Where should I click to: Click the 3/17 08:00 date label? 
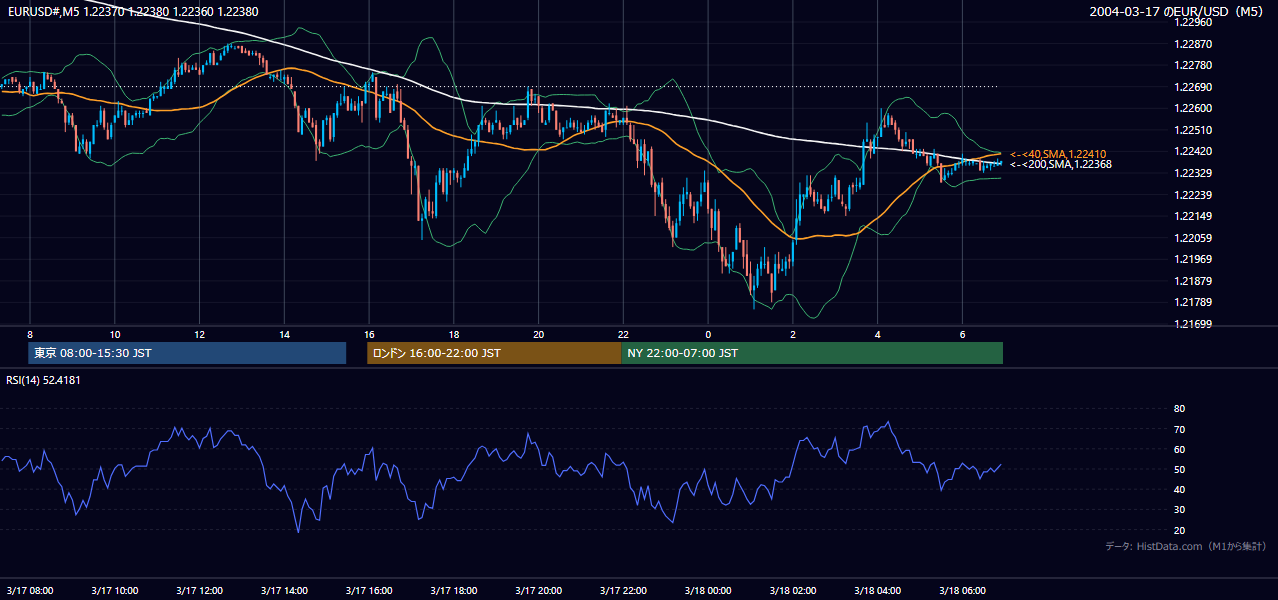[30, 590]
